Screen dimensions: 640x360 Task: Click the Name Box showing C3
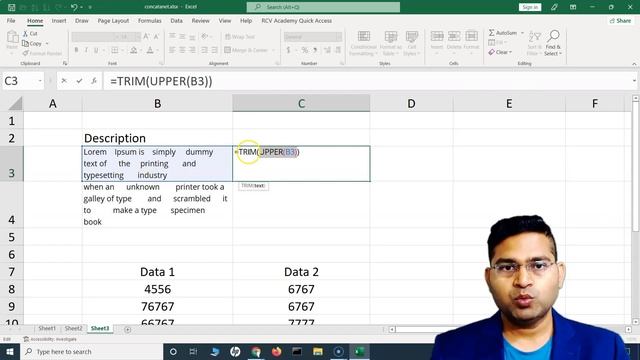click(23, 81)
